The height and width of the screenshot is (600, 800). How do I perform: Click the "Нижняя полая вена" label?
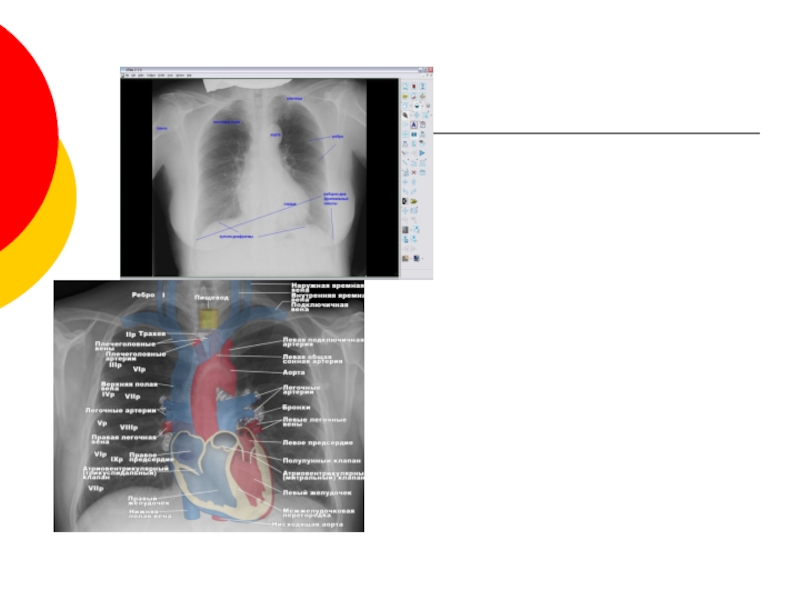coord(150,514)
